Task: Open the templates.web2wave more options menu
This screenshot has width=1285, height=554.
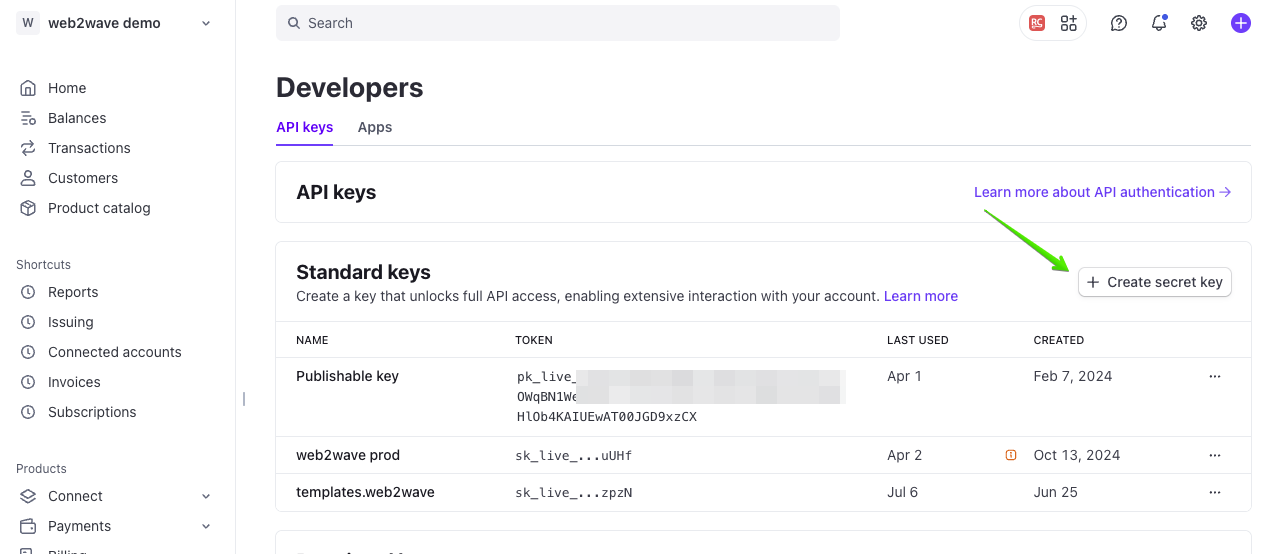Action: (1215, 492)
